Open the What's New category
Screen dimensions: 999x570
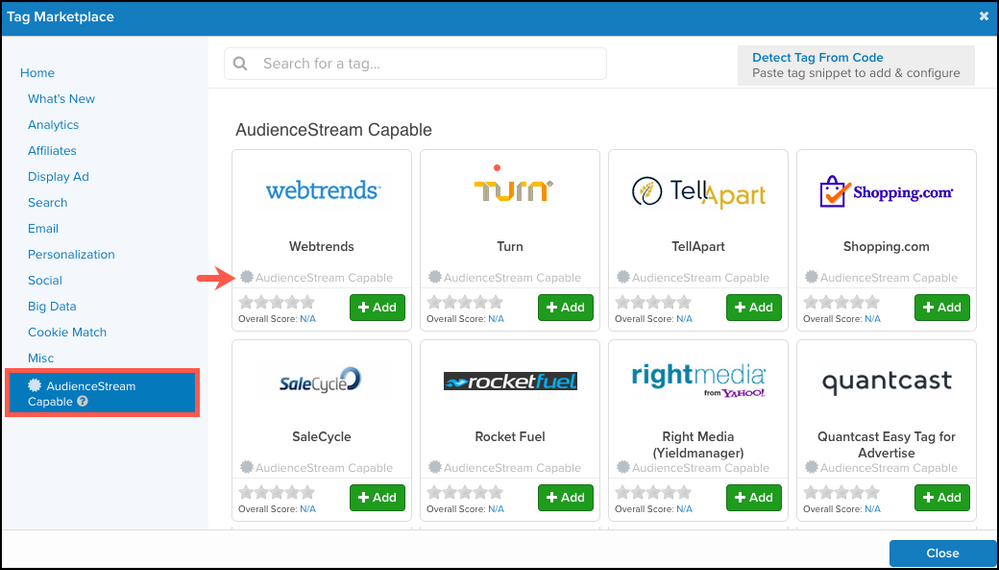tap(61, 99)
